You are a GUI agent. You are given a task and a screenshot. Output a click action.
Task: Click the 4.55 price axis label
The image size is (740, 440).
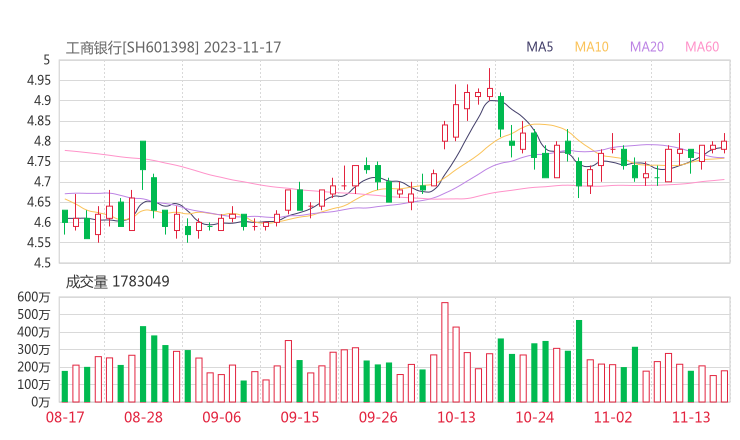[x=39, y=243]
